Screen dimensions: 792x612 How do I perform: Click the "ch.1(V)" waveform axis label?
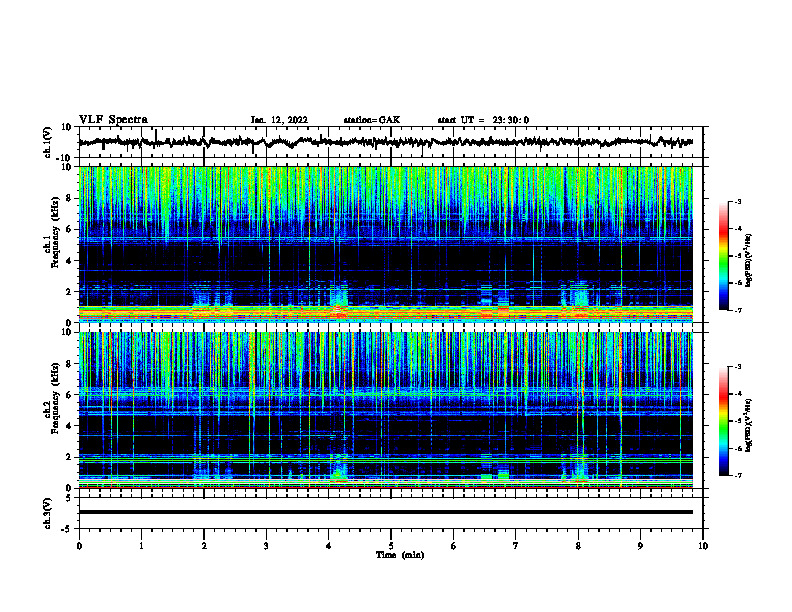[48, 142]
